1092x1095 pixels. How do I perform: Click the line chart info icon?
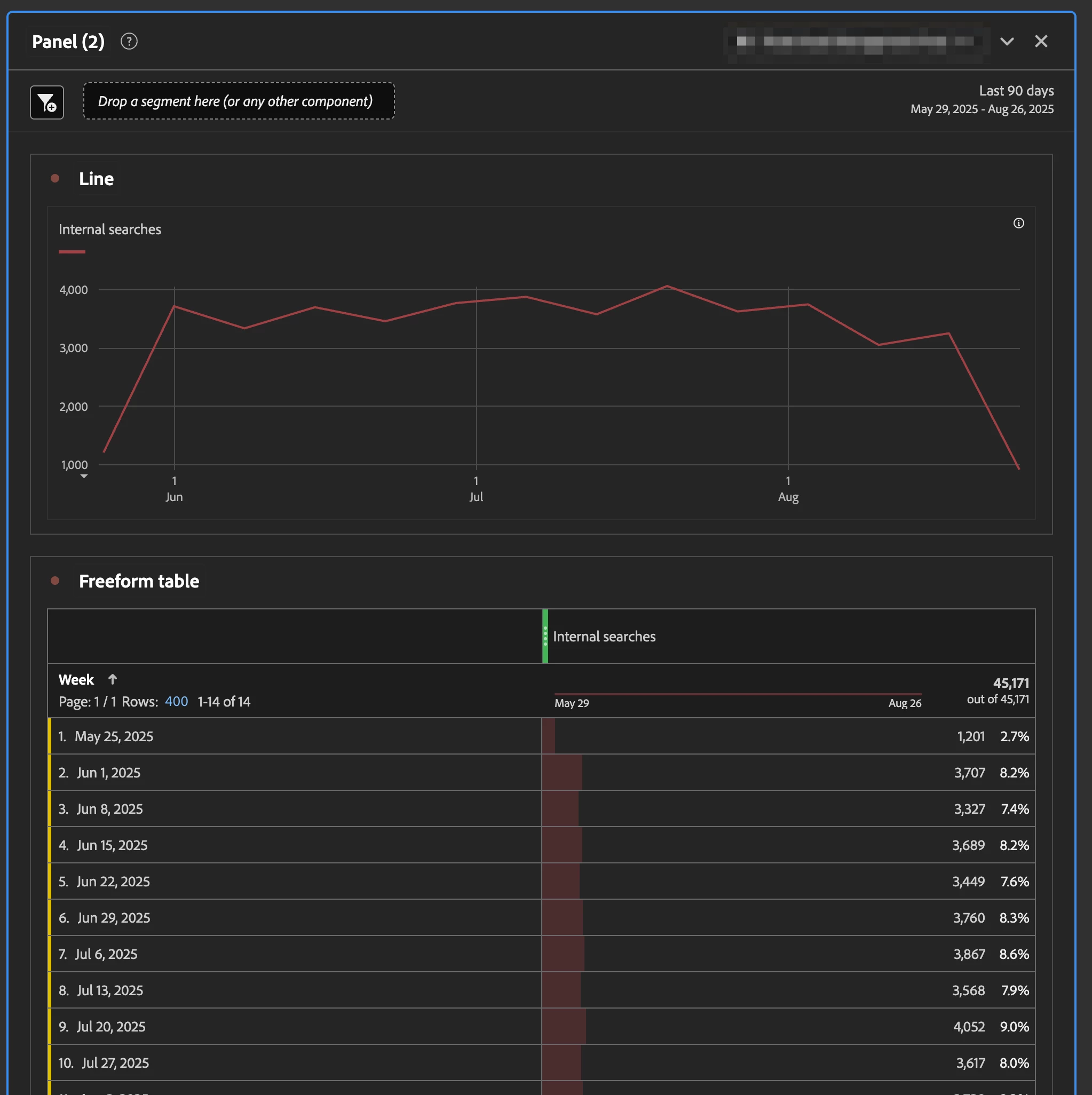tap(1018, 223)
